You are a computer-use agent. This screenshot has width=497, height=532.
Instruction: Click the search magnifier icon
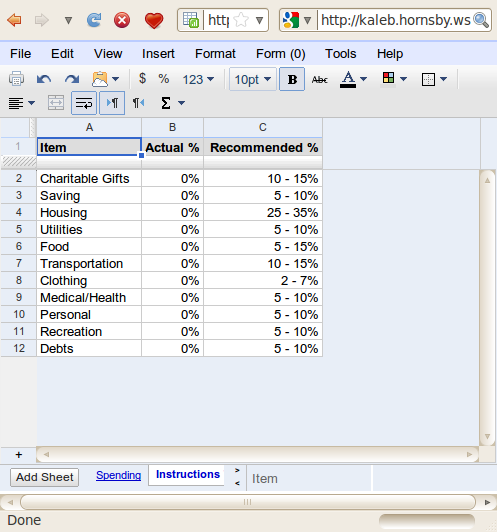coord(481,20)
